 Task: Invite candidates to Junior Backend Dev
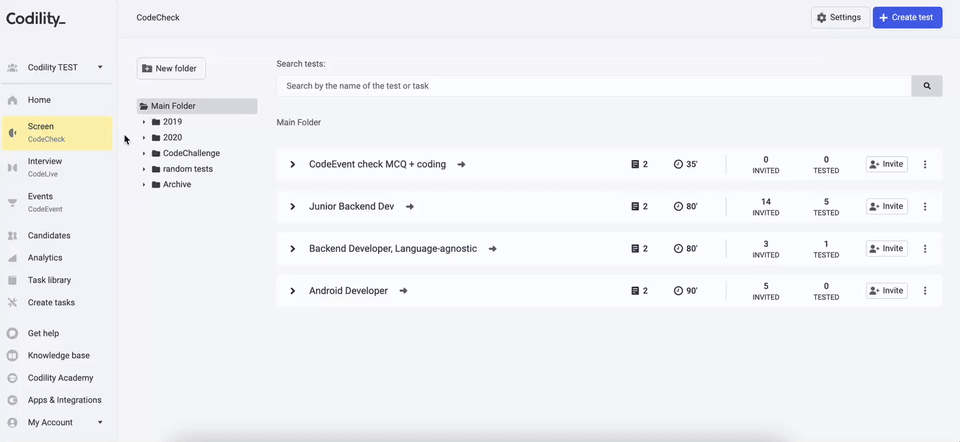(x=887, y=206)
